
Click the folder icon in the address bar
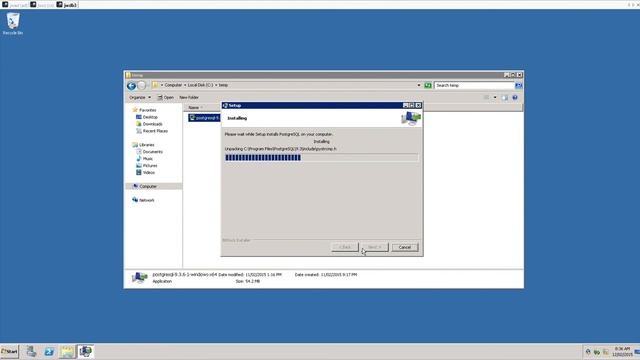click(x=155, y=85)
